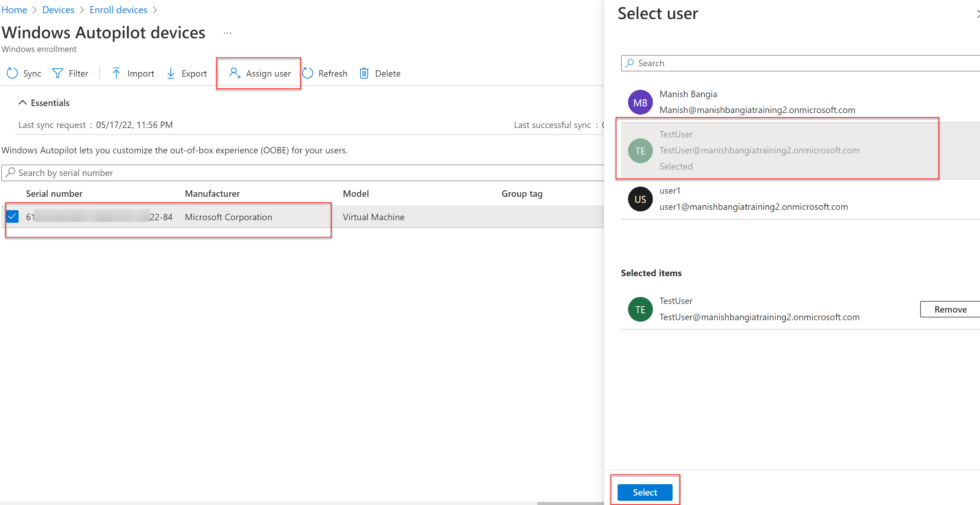Click magnifier icon in Select user search

(x=630, y=63)
